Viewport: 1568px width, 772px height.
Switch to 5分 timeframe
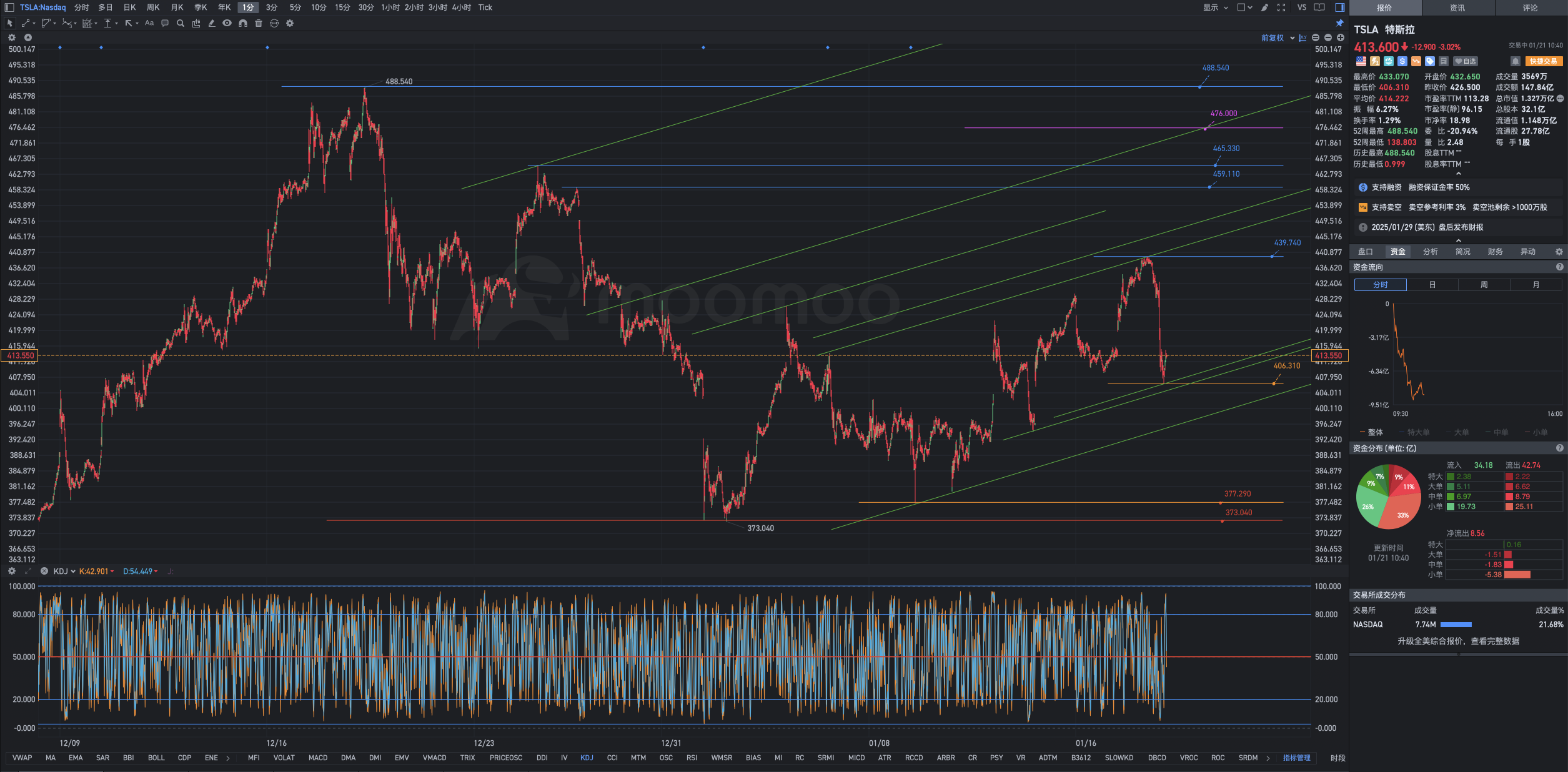click(295, 7)
